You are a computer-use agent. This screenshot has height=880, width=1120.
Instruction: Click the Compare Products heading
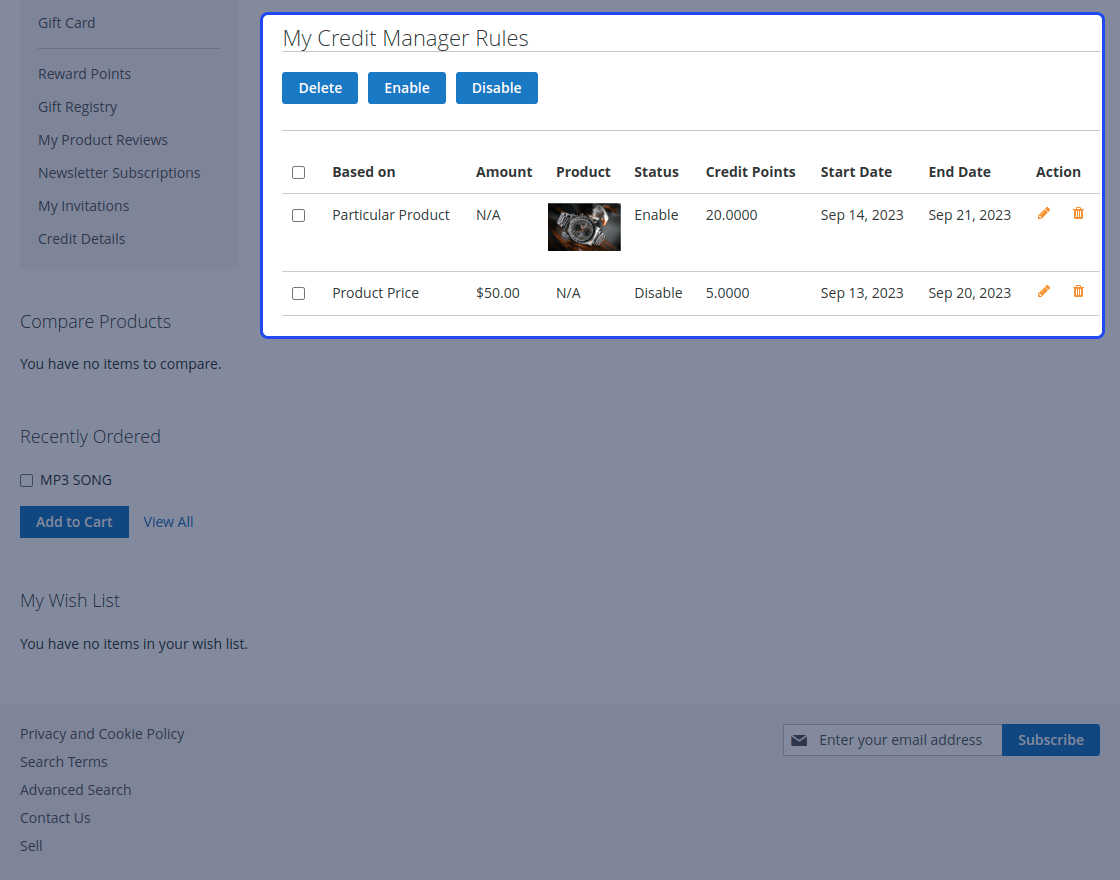tap(96, 321)
